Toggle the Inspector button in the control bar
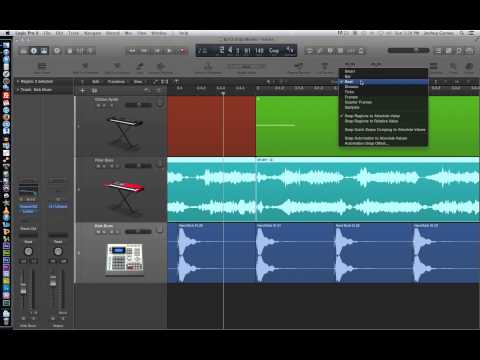The width and height of the screenshot is (480, 360). click(34, 51)
